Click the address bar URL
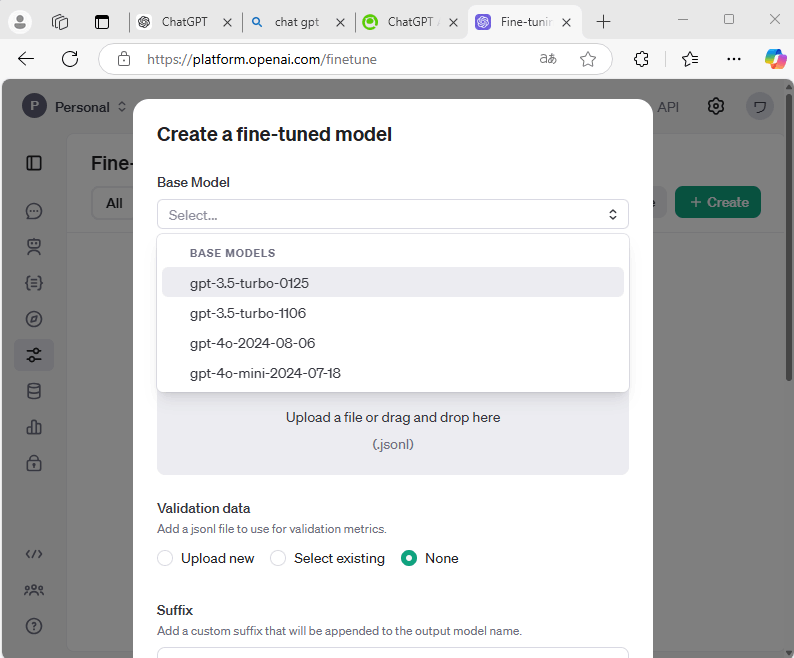The height and width of the screenshot is (658, 794). [x=262, y=59]
